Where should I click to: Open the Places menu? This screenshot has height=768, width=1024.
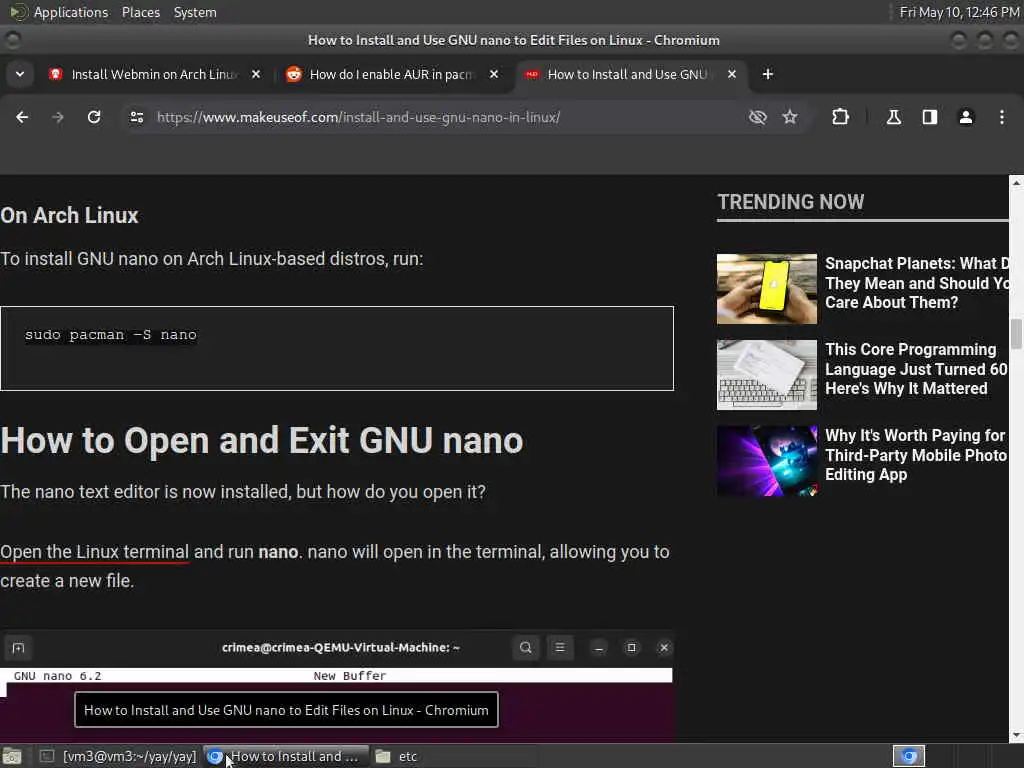coord(141,12)
